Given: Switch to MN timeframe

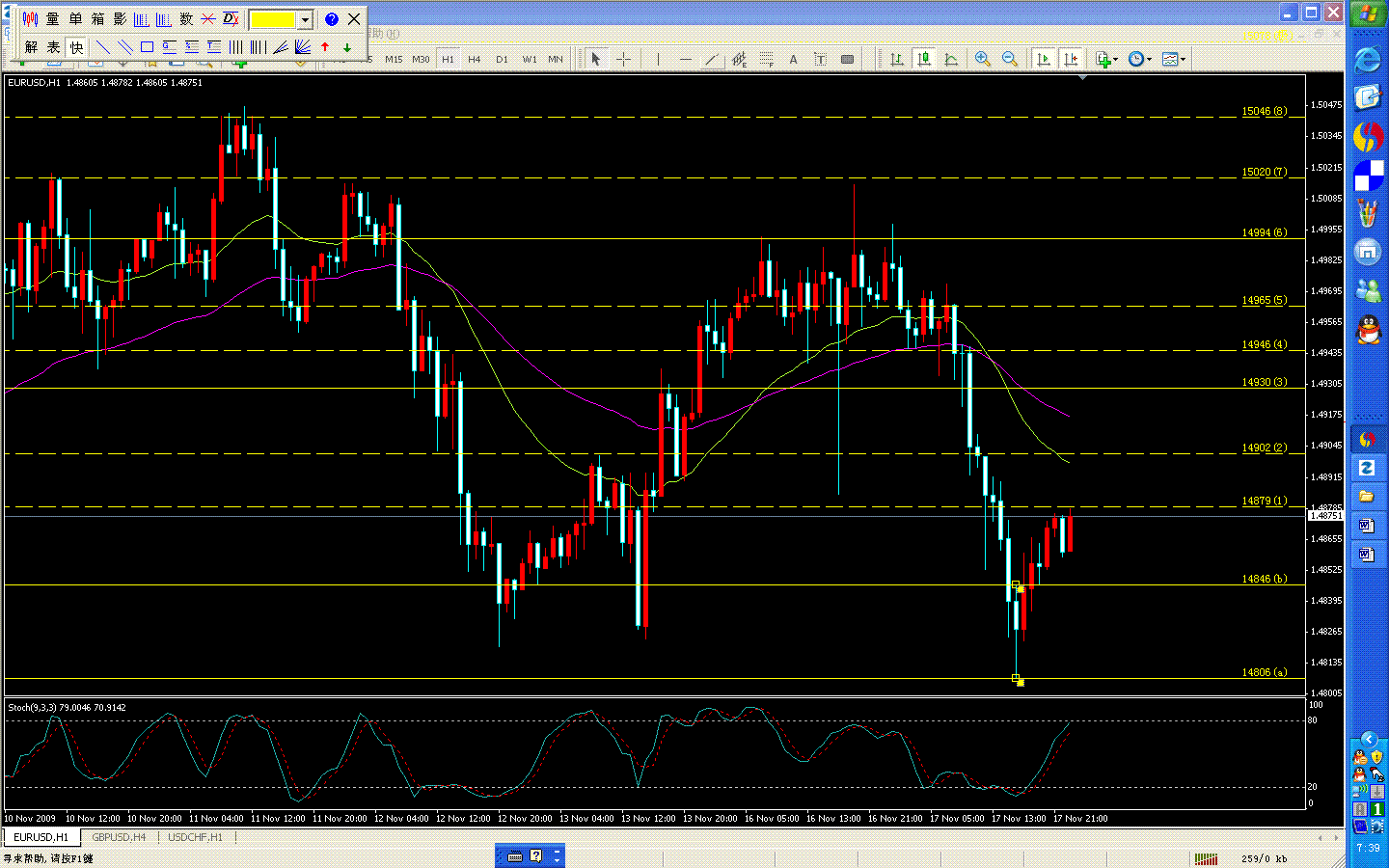Looking at the screenshot, I should [x=556, y=59].
